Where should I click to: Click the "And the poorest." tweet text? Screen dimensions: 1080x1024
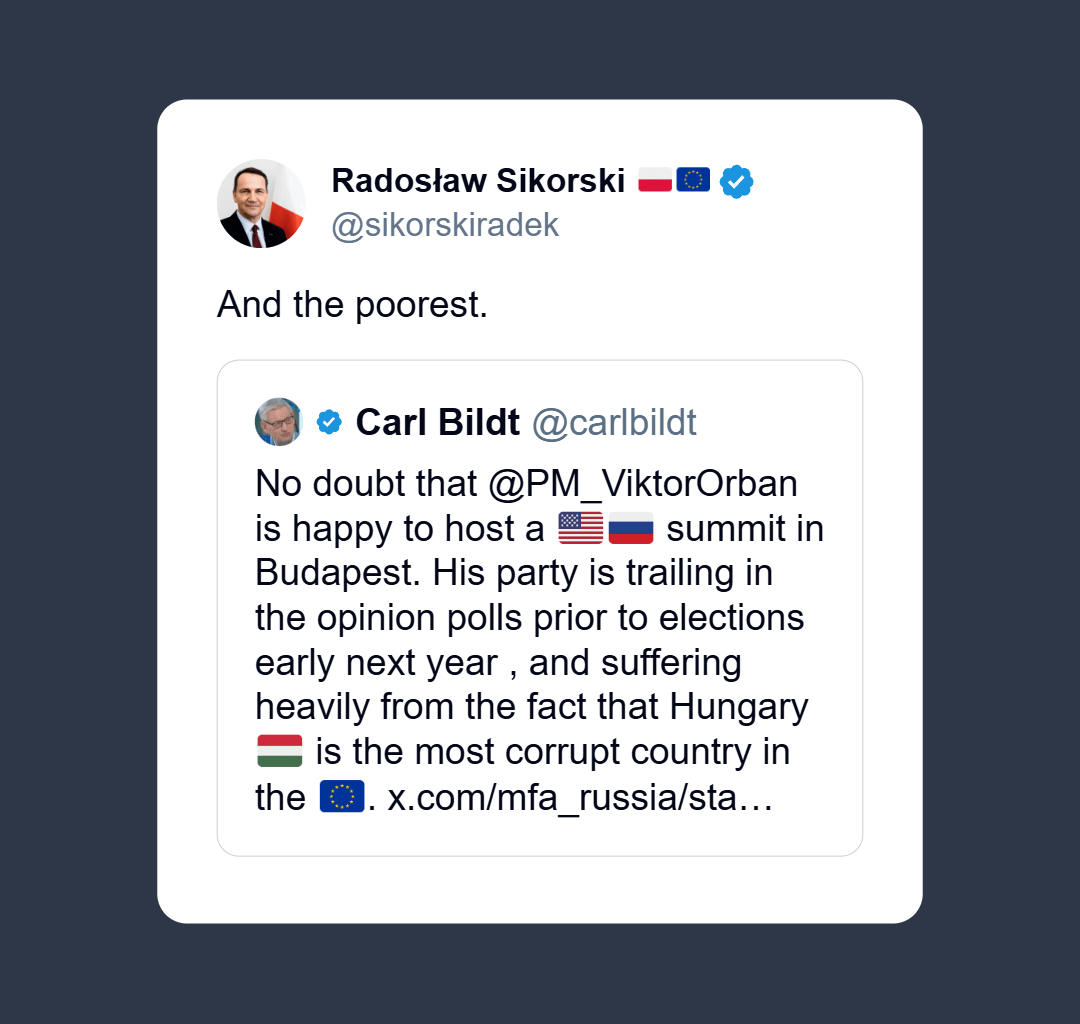click(x=352, y=304)
